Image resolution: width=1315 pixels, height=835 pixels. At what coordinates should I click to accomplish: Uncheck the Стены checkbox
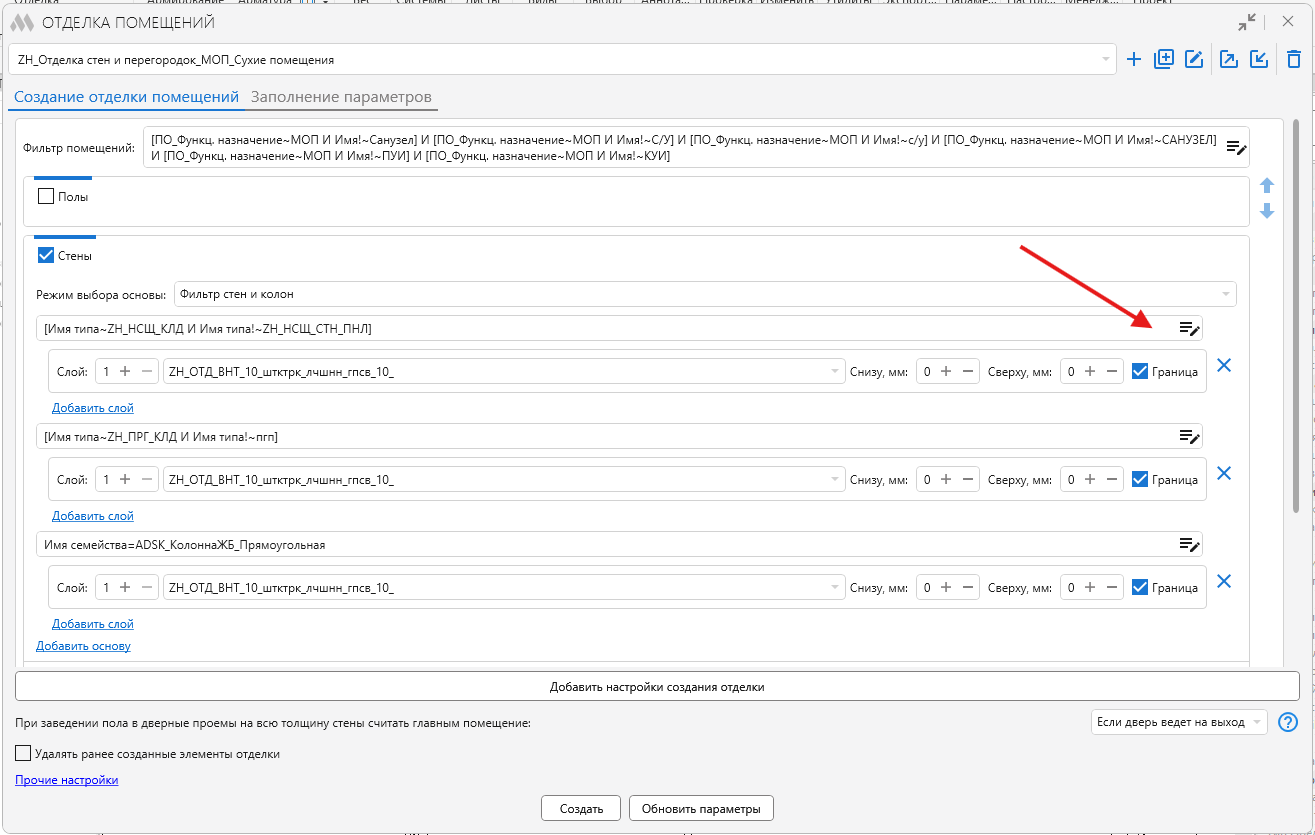pyautogui.click(x=46, y=255)
